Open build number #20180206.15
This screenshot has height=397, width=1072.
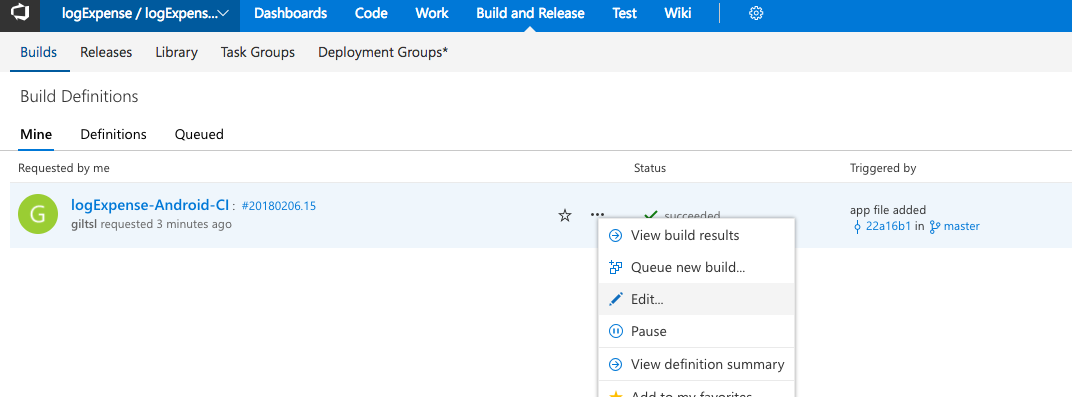point(279,206)
